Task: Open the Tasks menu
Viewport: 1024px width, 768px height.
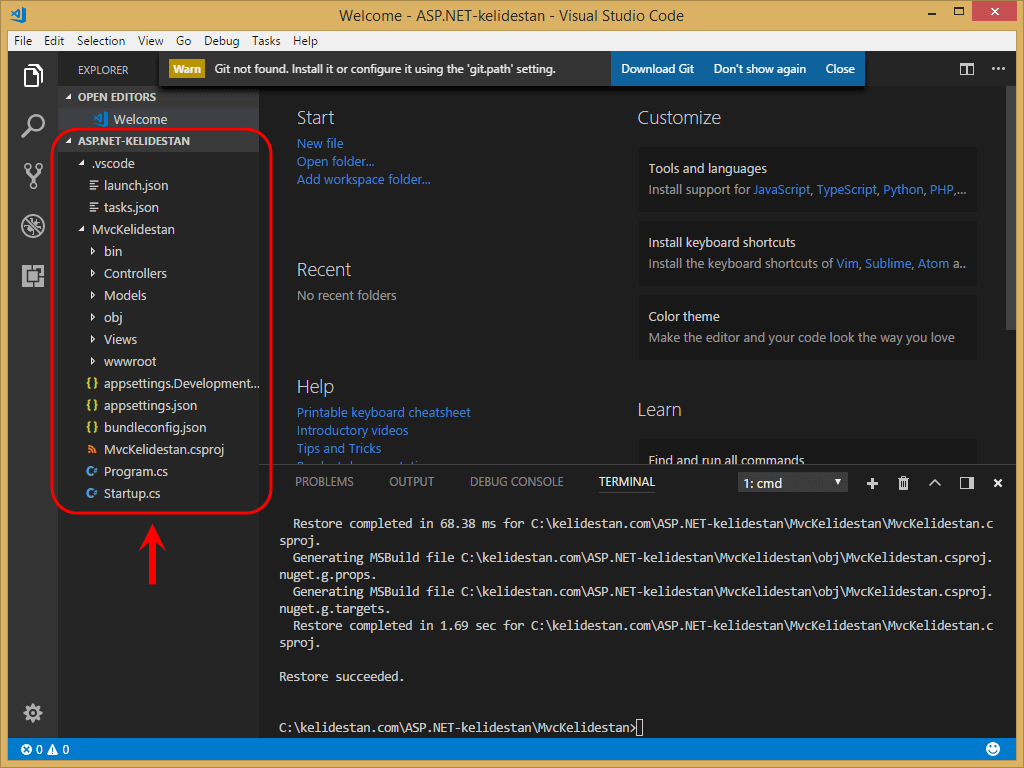Action: pyautogui.click(x=266, y=40)
